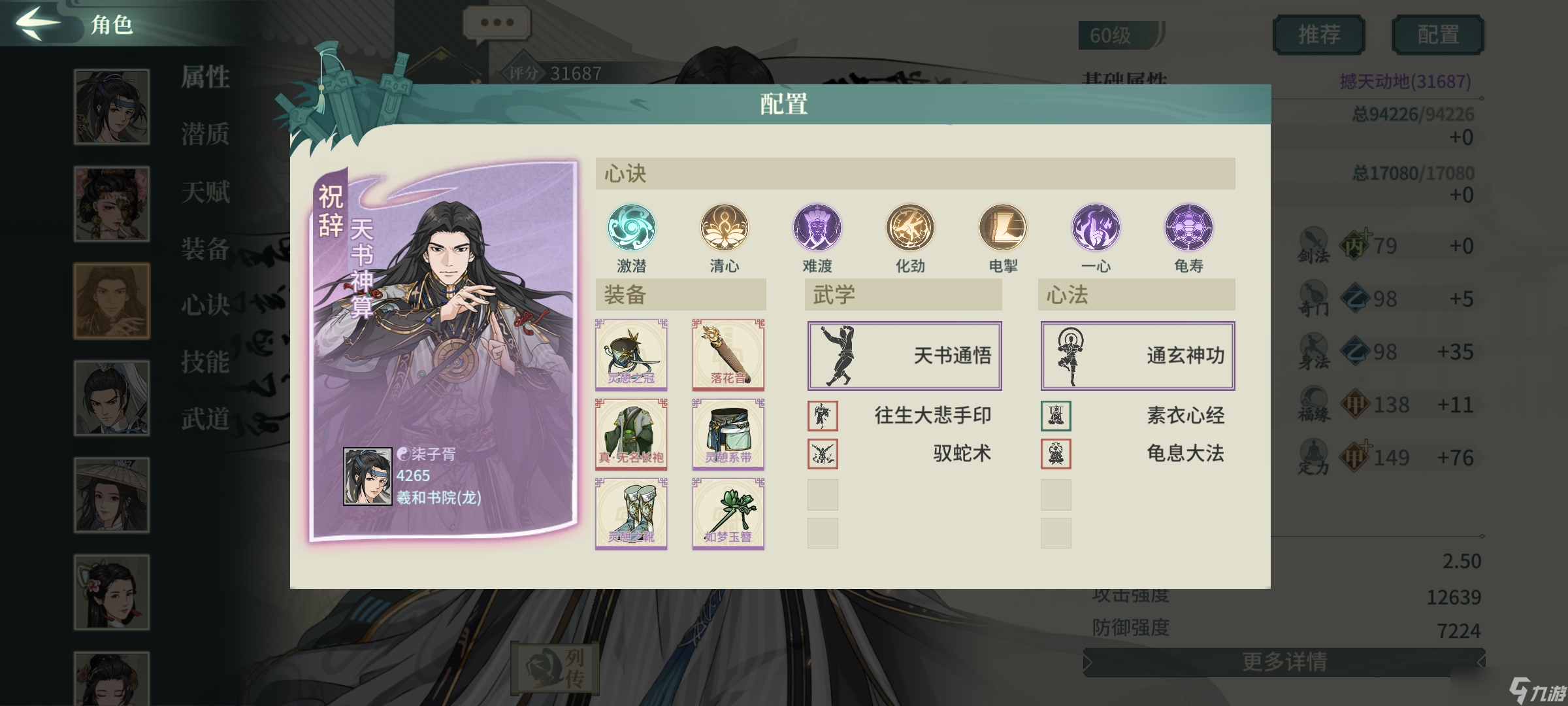
Task: Select the 通玄神功 inner skill entry
Action: pos(1137,356)
